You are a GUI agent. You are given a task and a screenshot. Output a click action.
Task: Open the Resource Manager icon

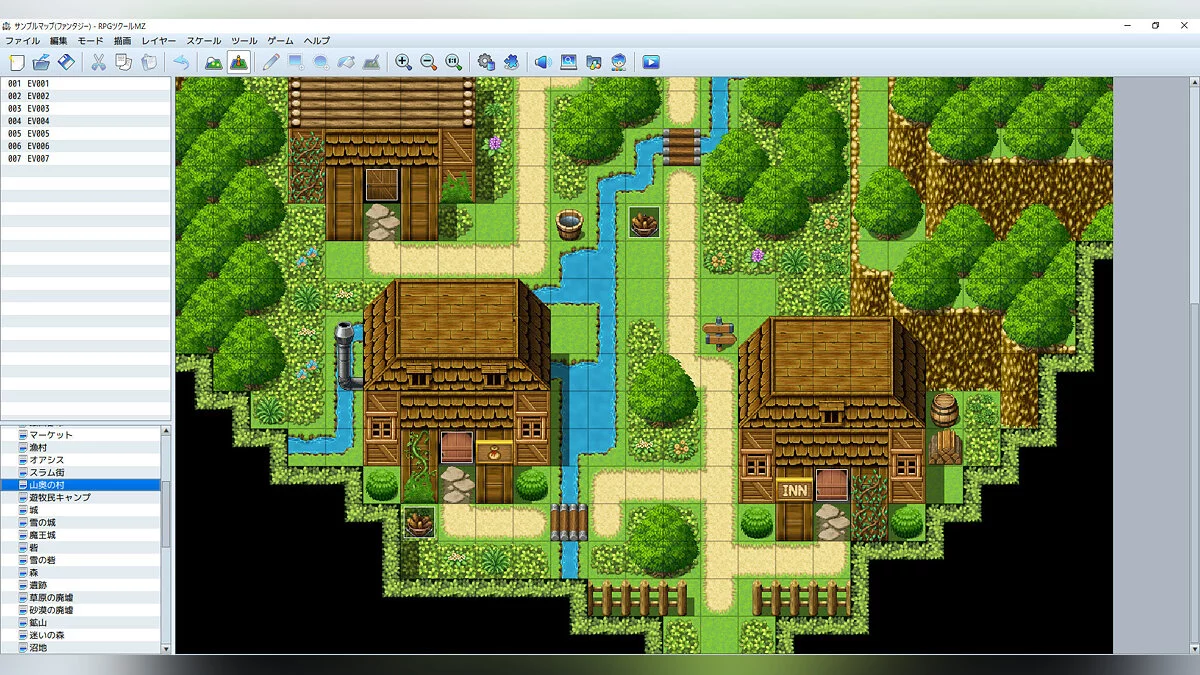point(593,62)
